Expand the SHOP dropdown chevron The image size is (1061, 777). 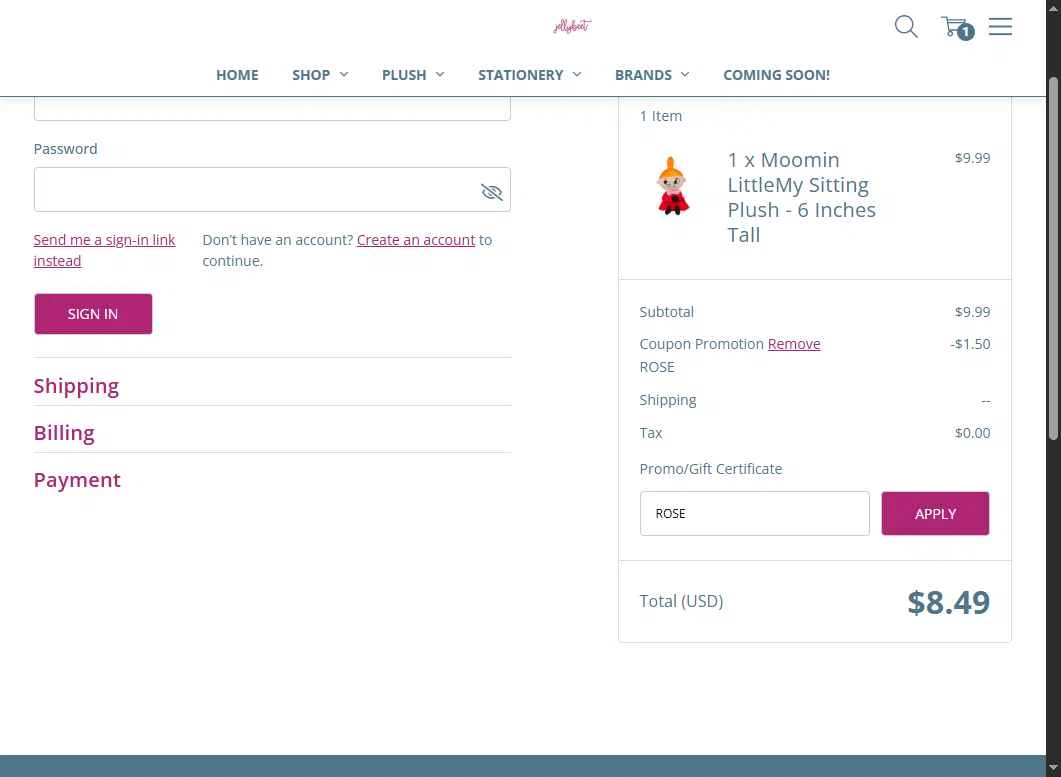(344, 74)
